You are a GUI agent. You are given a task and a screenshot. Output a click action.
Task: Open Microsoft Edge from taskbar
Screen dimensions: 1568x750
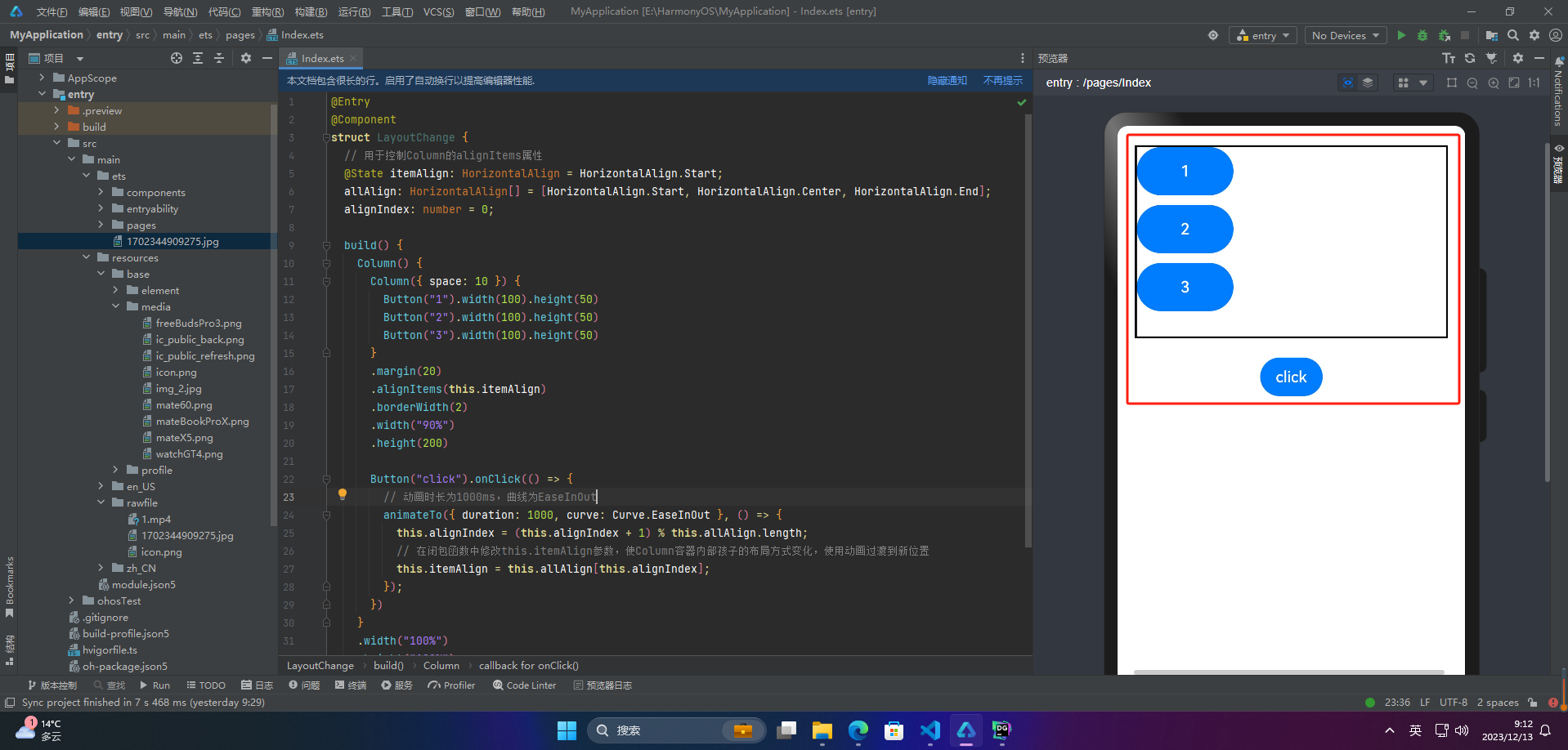tap(858, 730)
